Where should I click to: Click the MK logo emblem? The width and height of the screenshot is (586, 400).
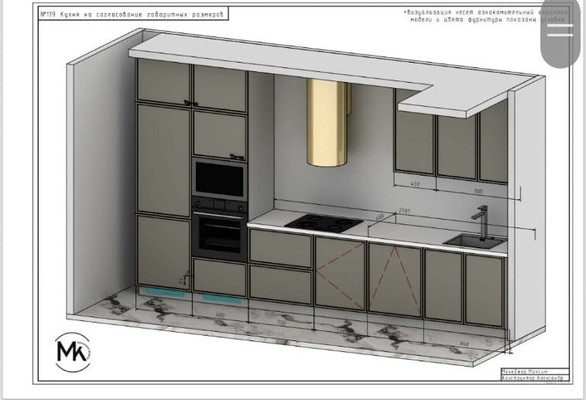73,352
